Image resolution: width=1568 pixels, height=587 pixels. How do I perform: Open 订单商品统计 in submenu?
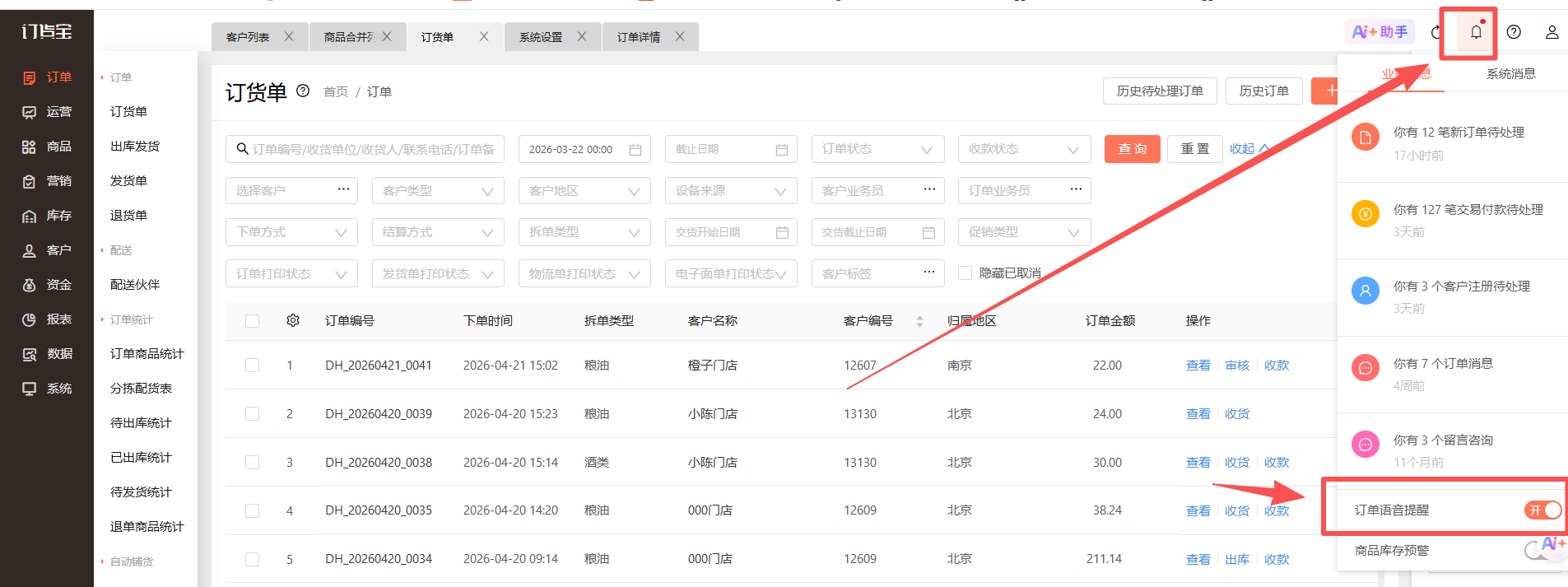(x=147, y=354)
